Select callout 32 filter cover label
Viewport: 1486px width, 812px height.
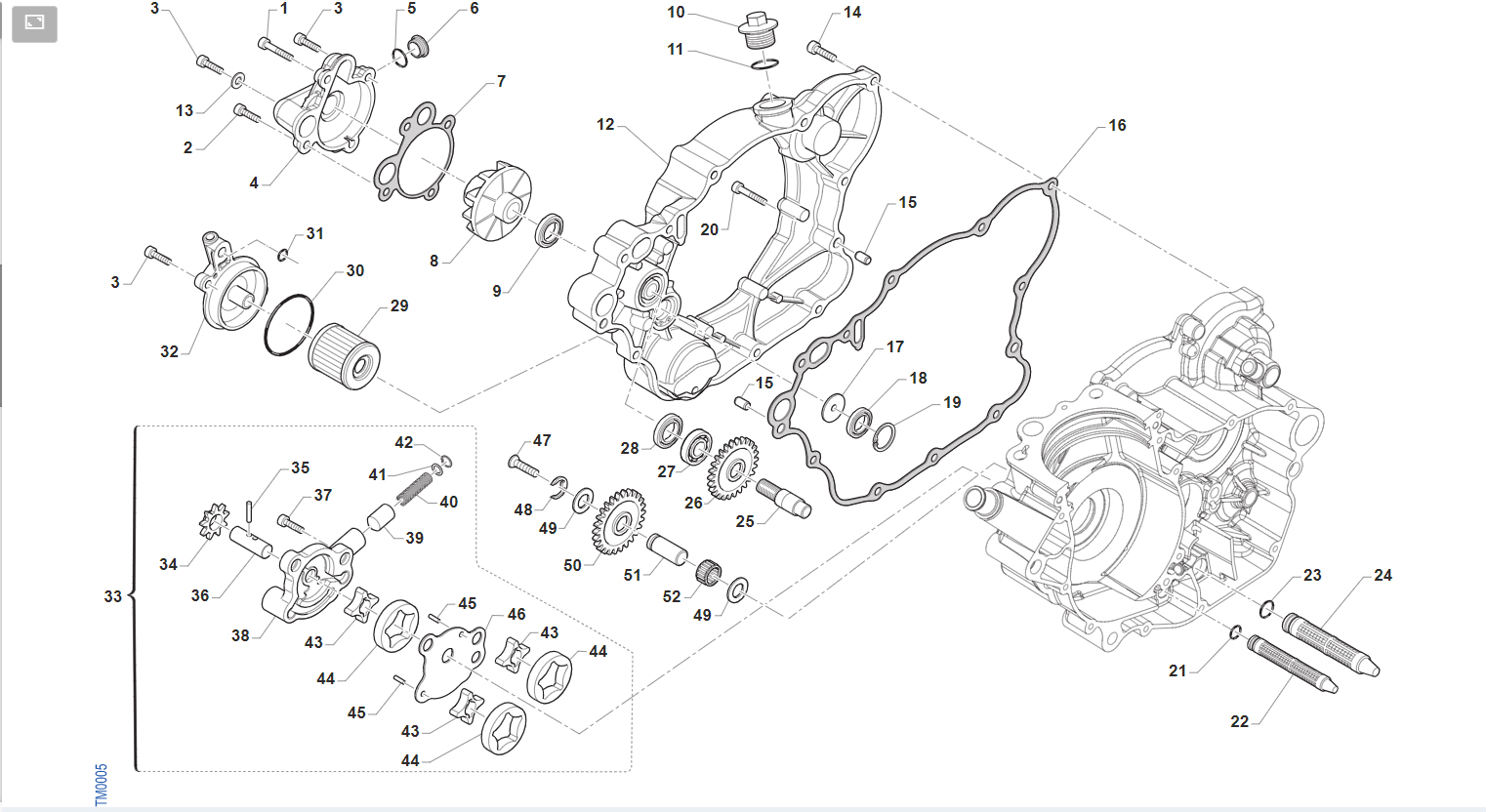pos(170,352)
